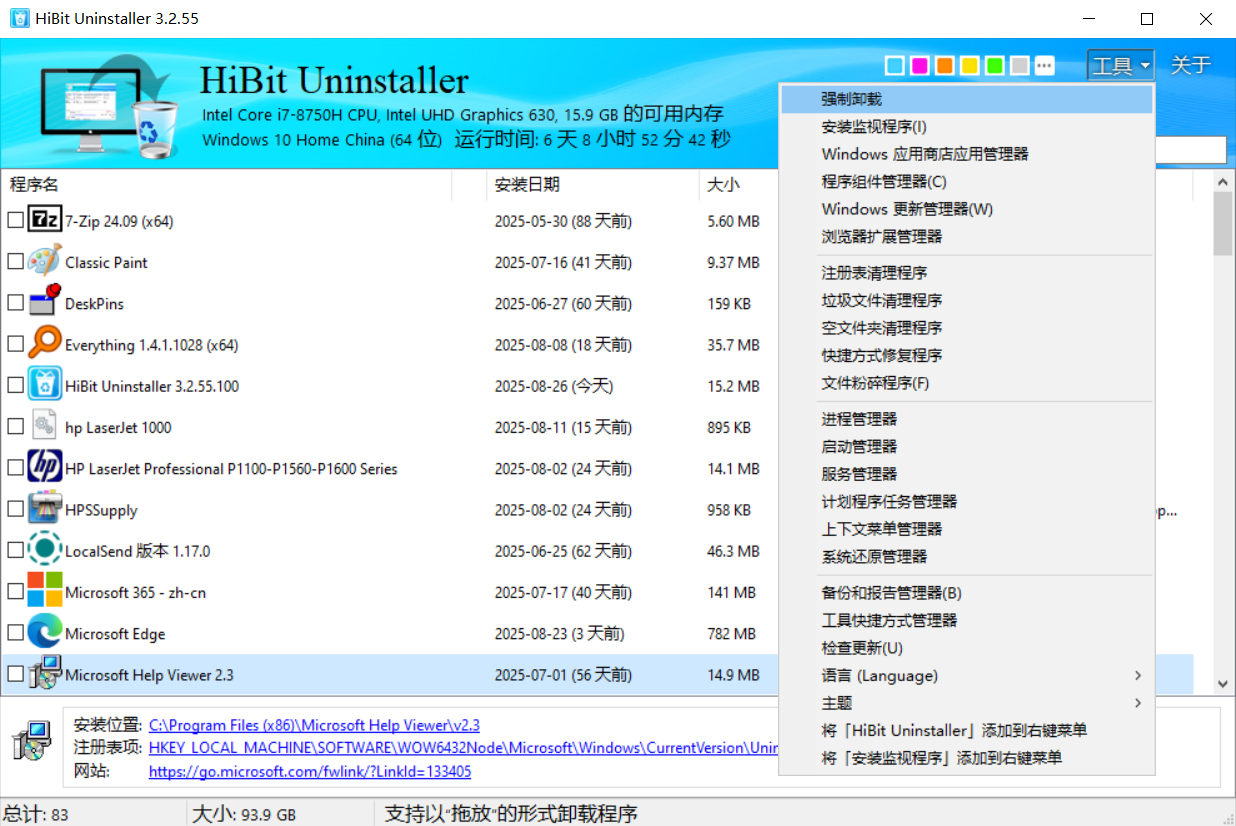Choose 检查更新(U)
The width and height of the screenshot is (1236, 826).
coord(966,648)
